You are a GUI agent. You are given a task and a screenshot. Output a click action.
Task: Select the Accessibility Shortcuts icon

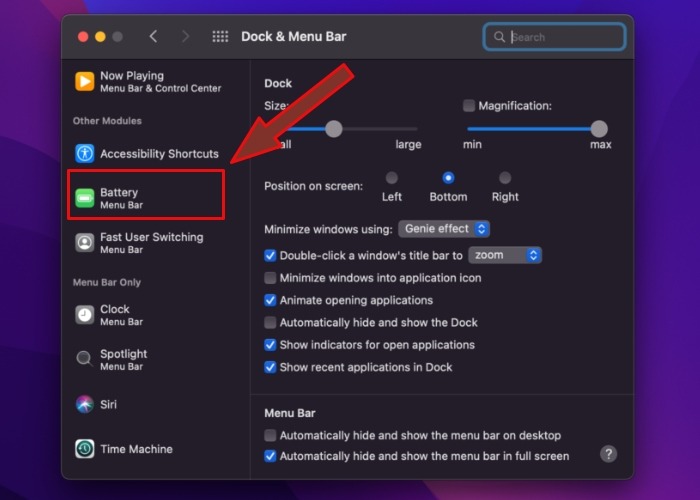point(84,154)
